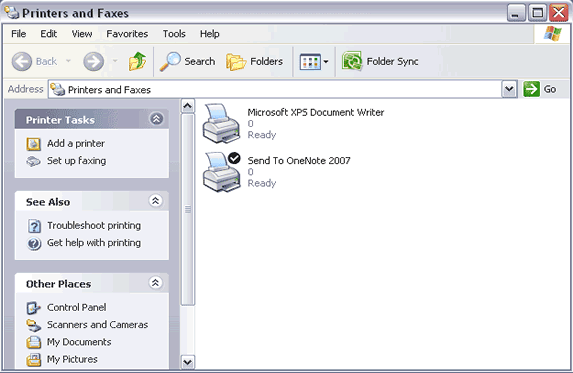This screenshot has width=573, height=373.
Task: Open the Favorites menu
Action: point(127,34)
